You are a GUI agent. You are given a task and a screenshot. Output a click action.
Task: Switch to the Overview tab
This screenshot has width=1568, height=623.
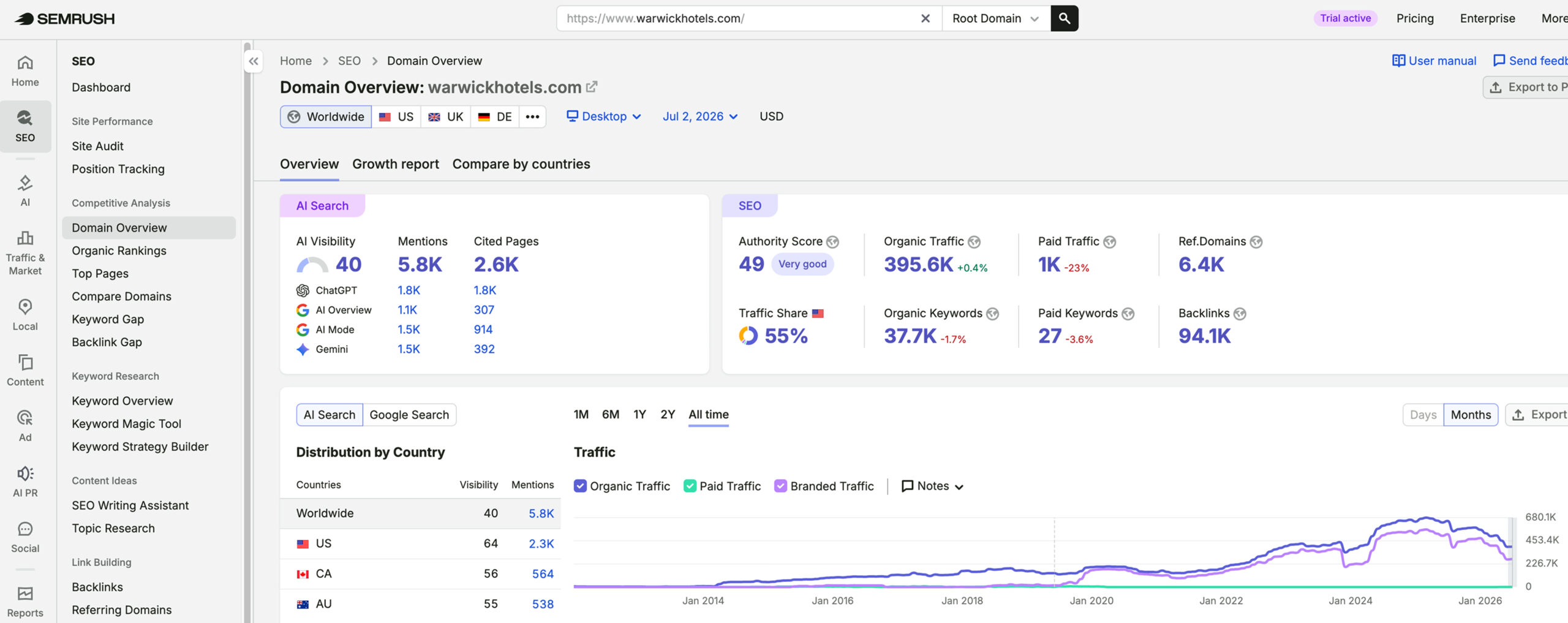(x=309, y=164)
